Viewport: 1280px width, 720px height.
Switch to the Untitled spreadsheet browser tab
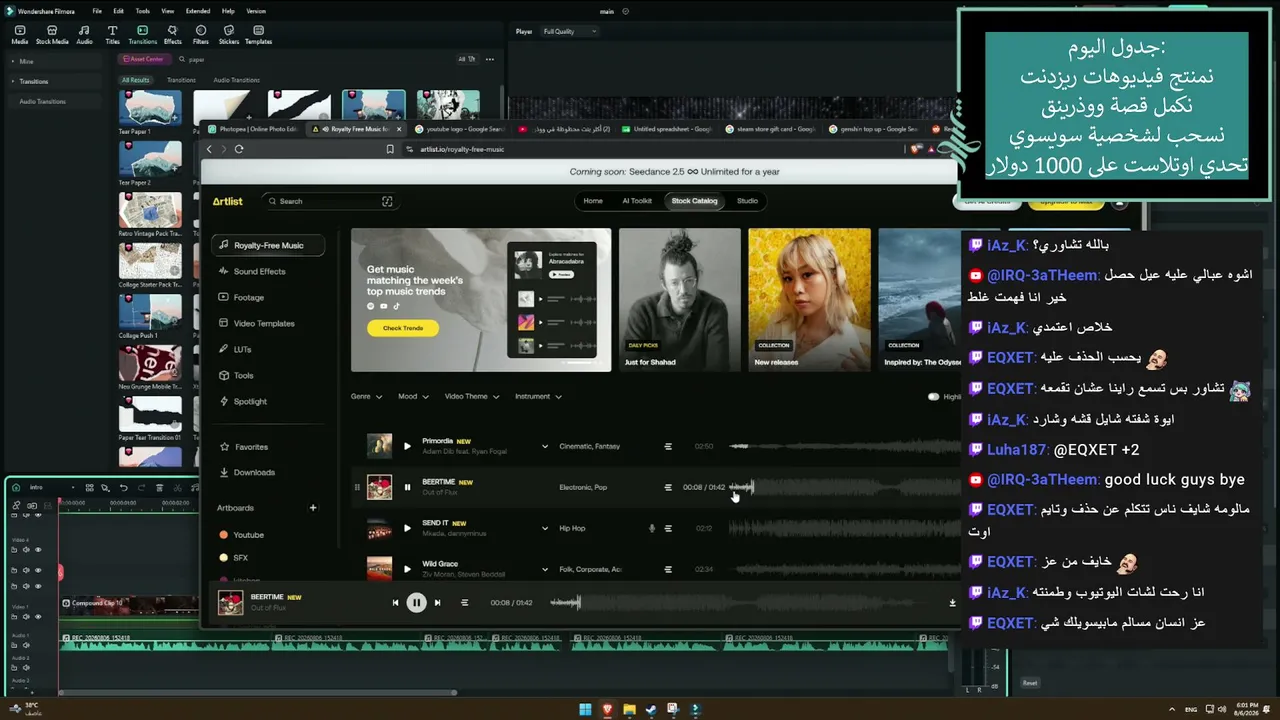click(x=666, y=129)
